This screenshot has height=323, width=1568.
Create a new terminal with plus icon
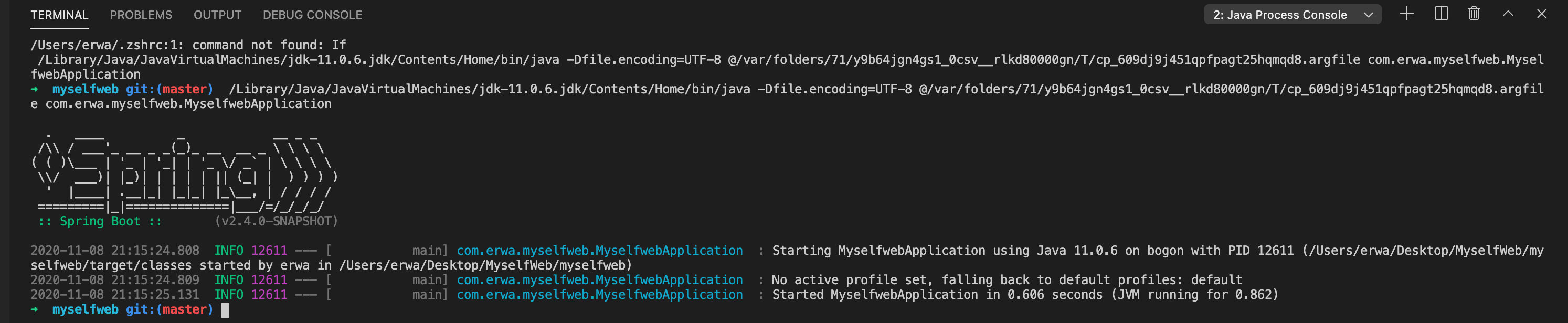click(1406, 14)
